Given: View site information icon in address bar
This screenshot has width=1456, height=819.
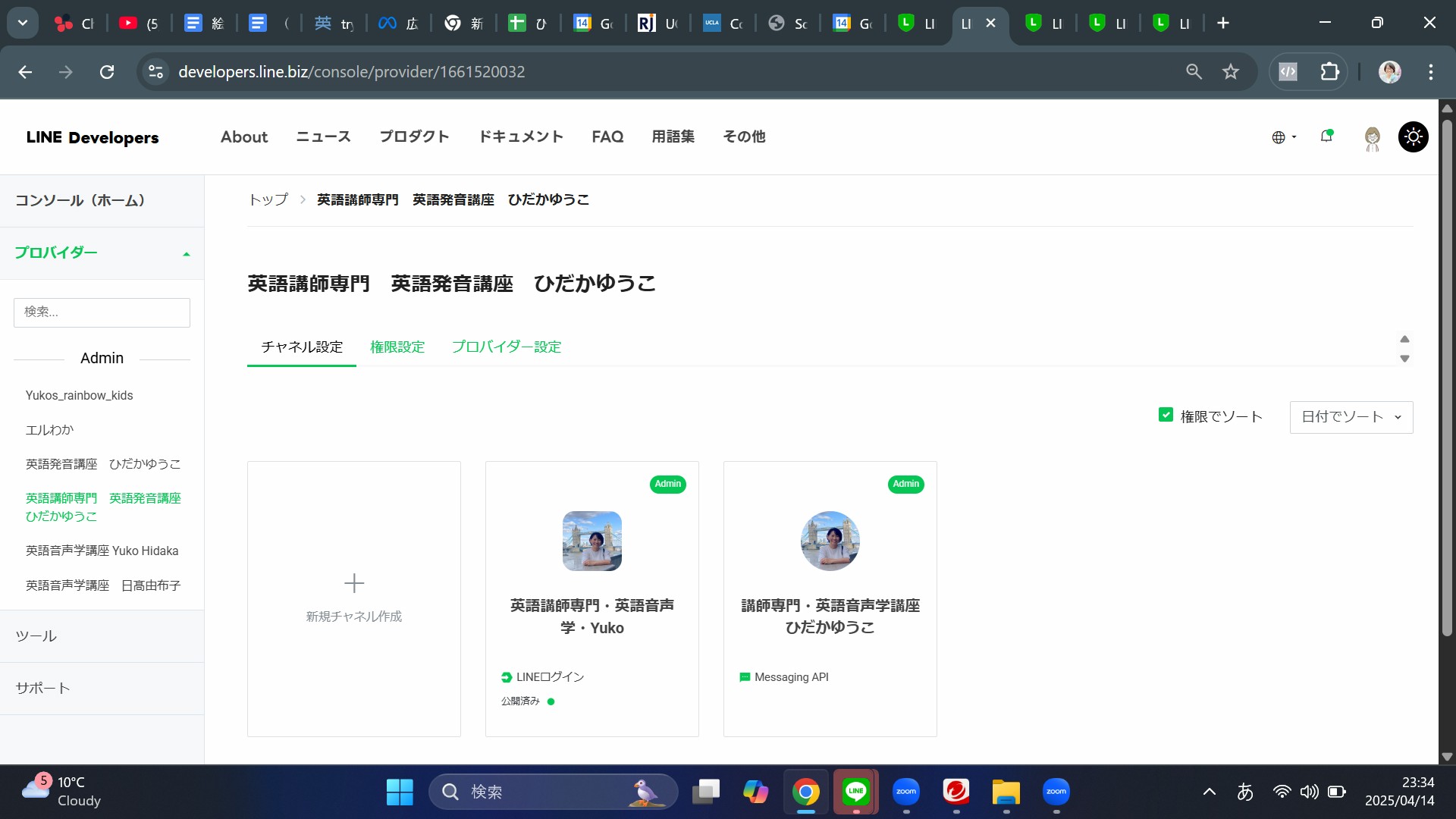Looking at the screenshot, I should click(x=155, y=72).
